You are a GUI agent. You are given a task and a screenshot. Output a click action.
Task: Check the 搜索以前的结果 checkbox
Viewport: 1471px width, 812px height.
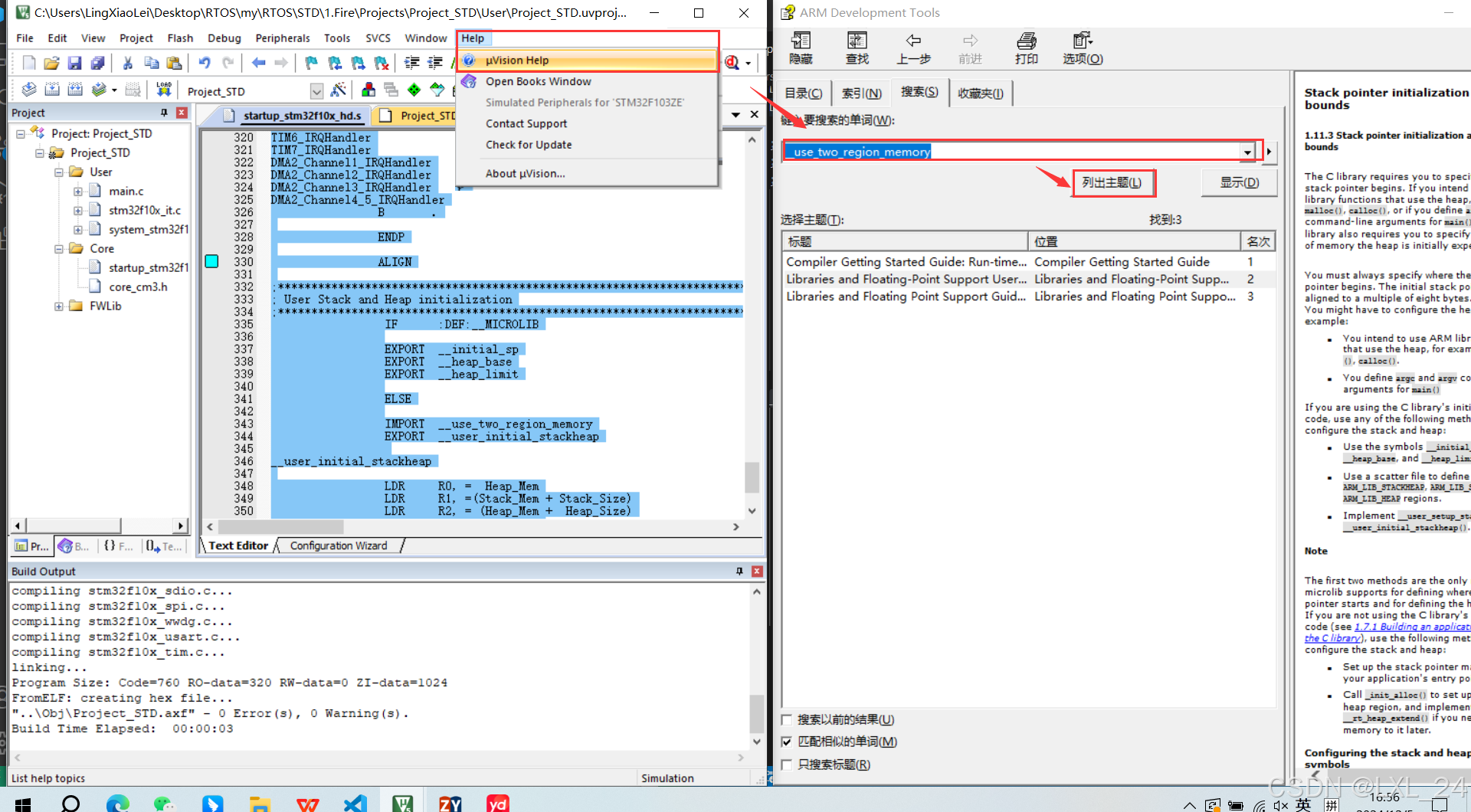pos(787,720)
